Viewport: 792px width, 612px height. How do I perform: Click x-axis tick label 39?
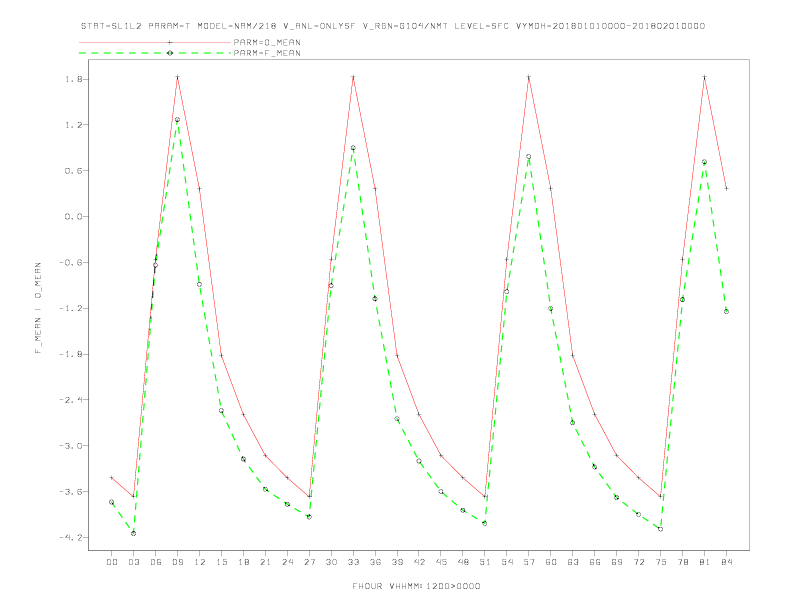click(397, 562)
